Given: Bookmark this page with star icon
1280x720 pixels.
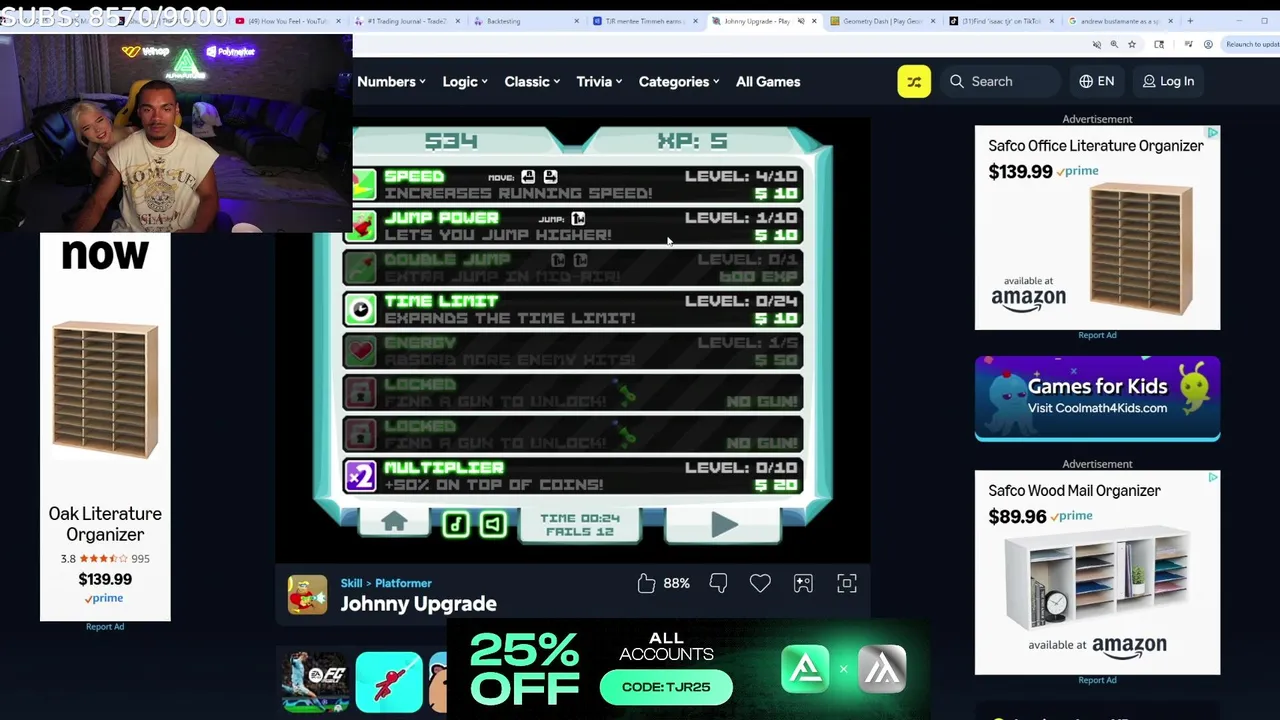Looking at the screenshot, I should 1132,44.
